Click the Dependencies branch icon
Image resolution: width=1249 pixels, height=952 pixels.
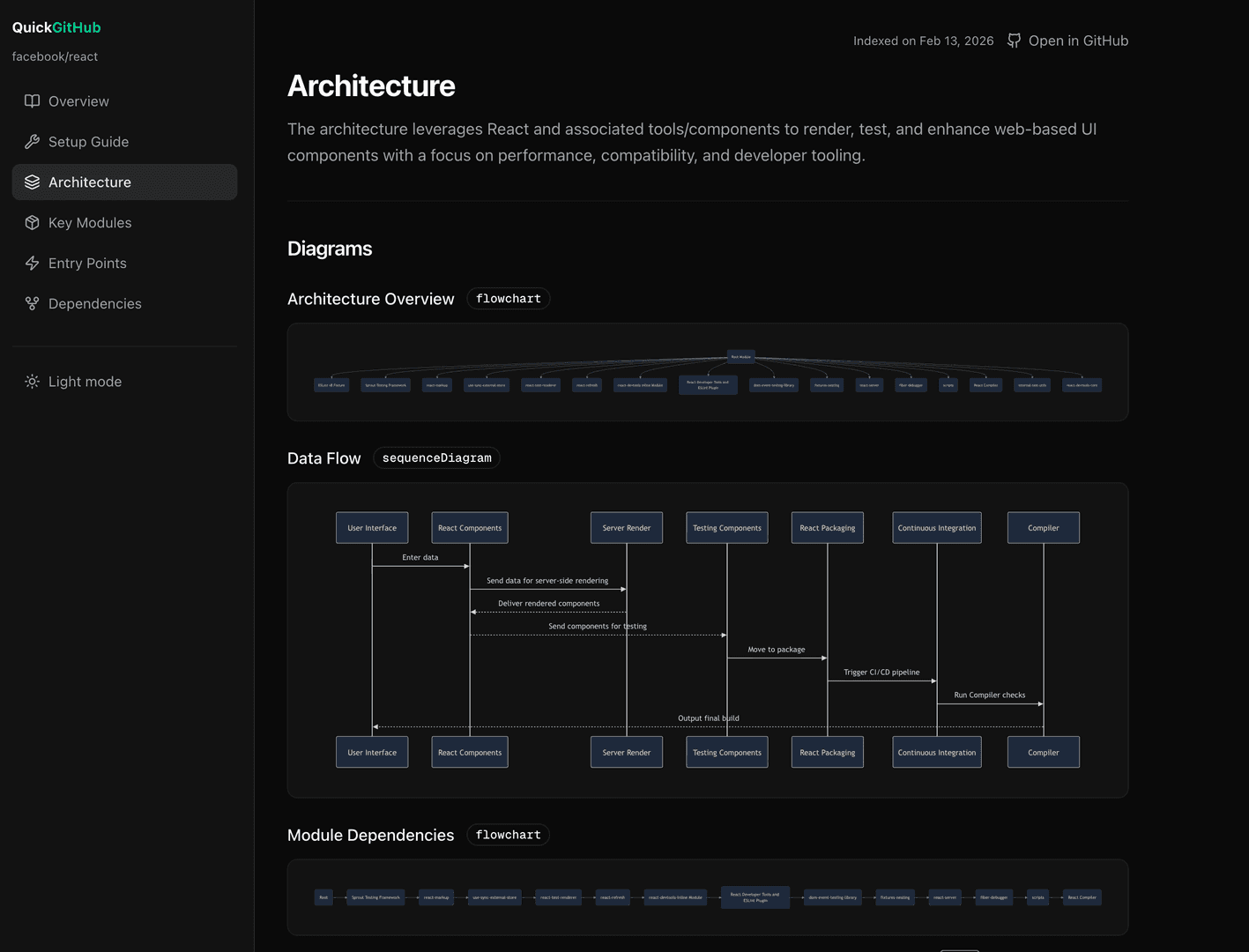point(32,303)
